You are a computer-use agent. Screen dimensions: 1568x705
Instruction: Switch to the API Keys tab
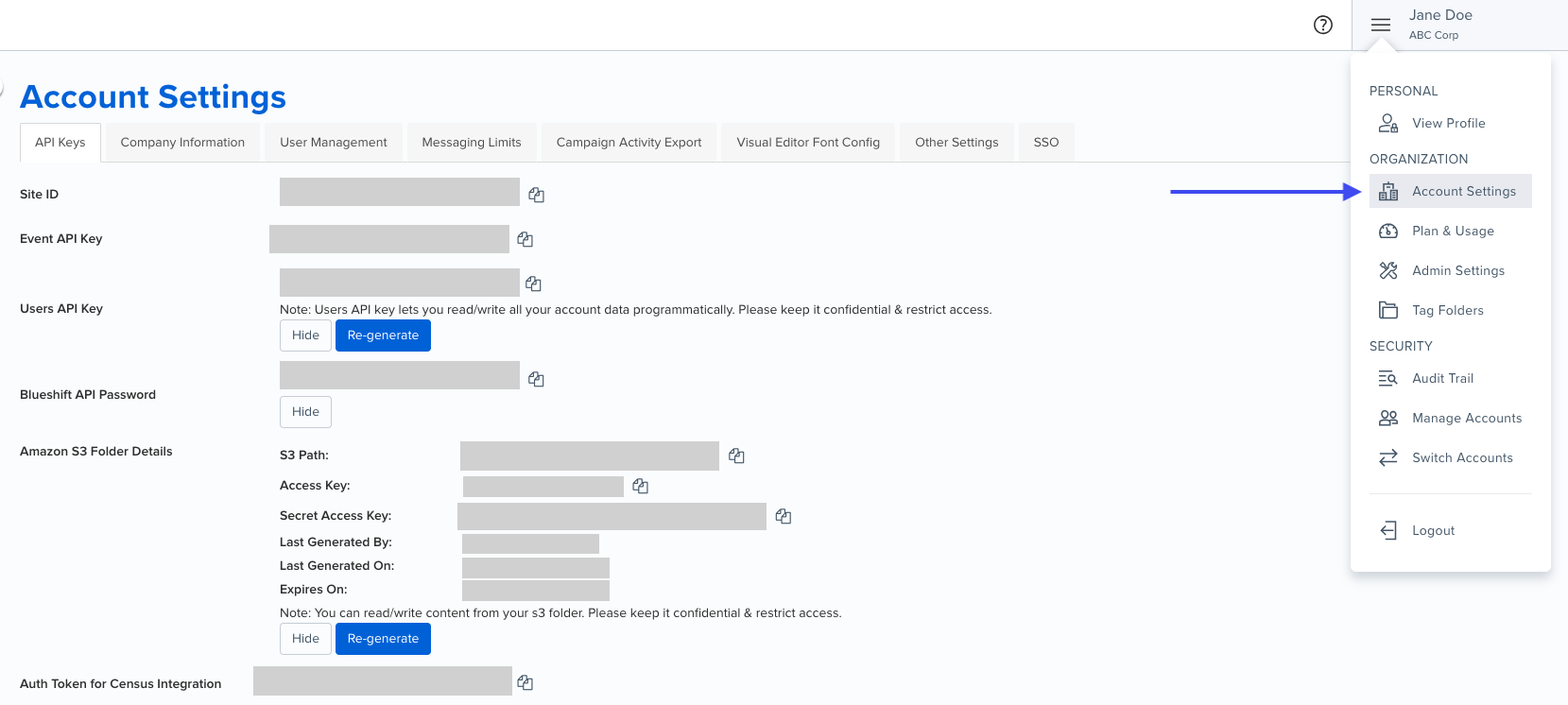(x=60, y=143)
